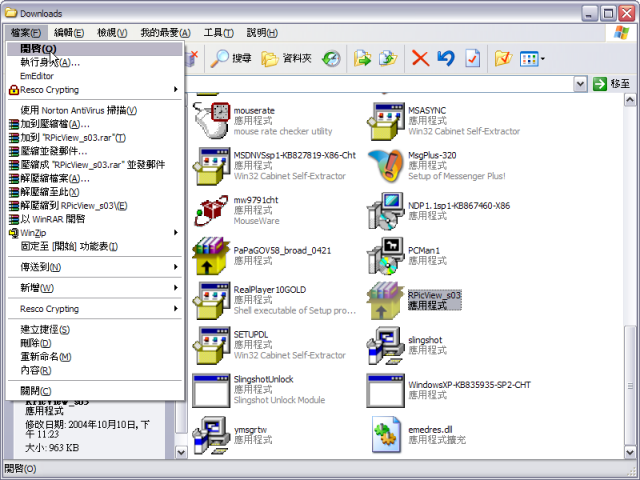Click the file list scroll-down arrow

click(x=630, y=451)
